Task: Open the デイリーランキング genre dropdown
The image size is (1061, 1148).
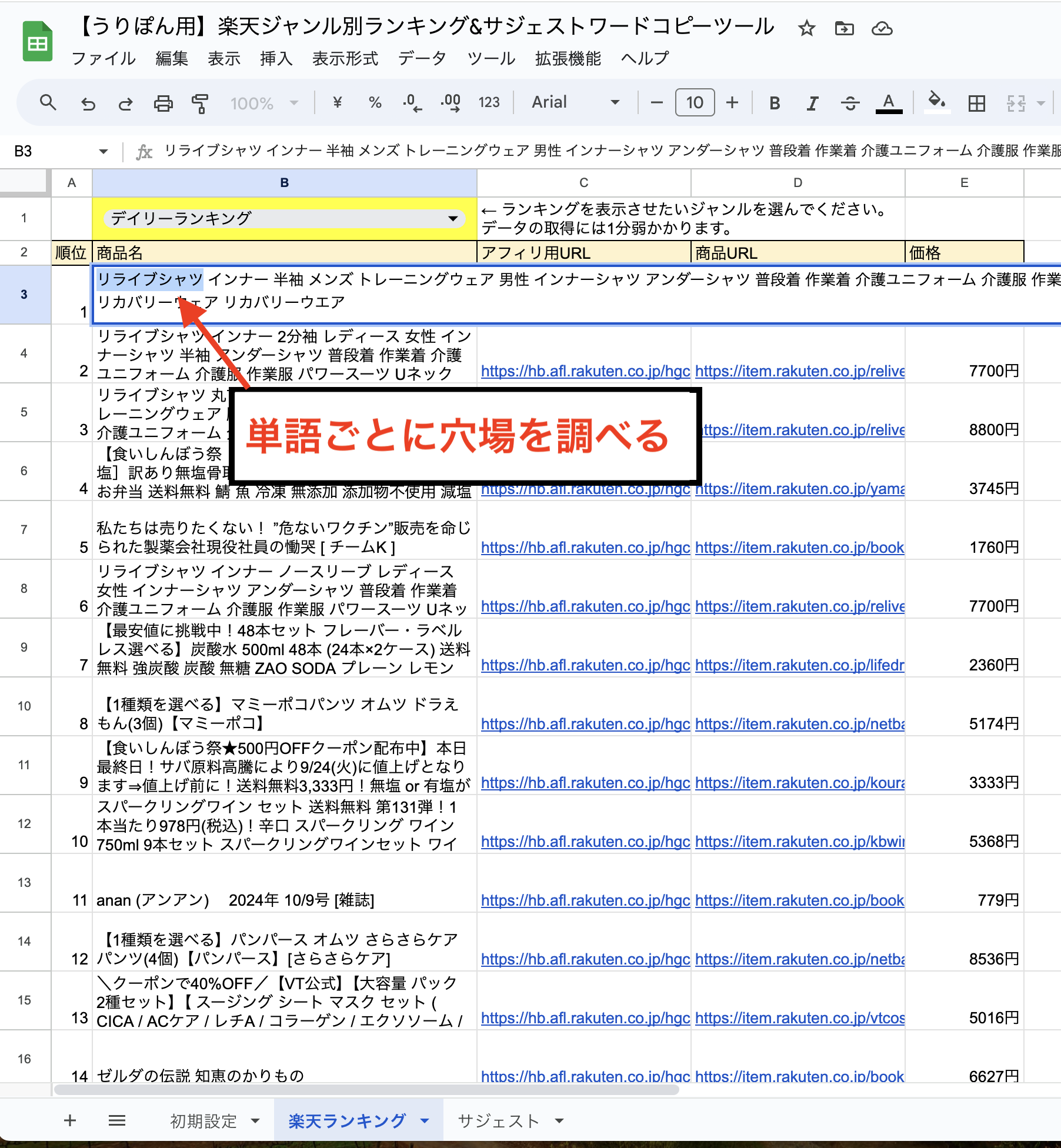Action: click(x=452, y=219)
